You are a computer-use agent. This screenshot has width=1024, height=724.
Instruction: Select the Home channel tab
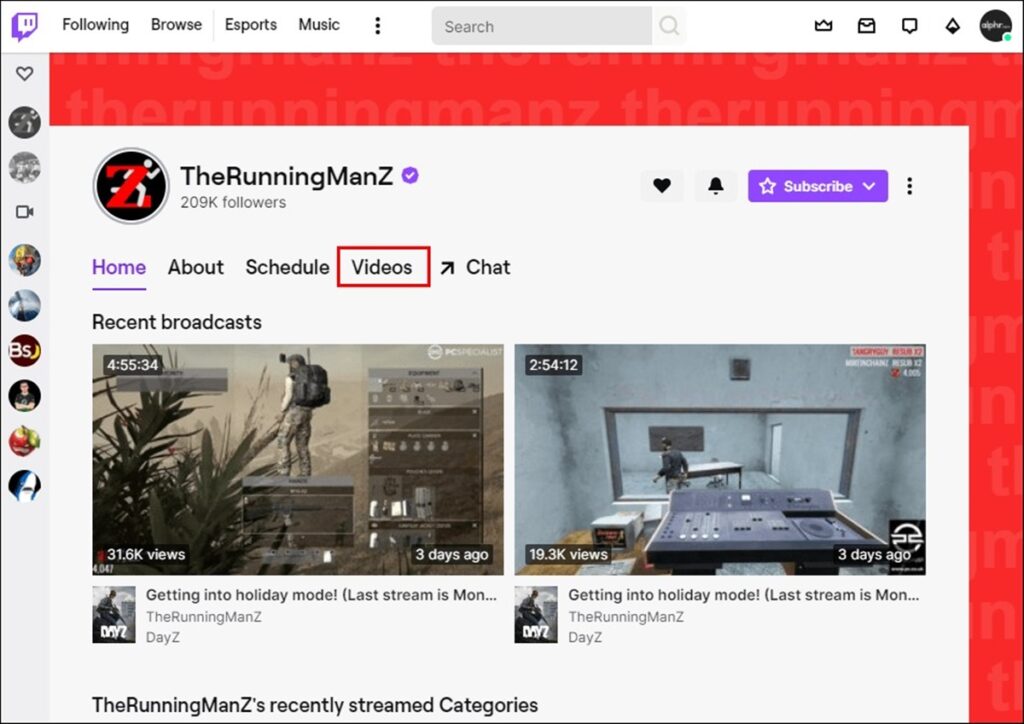pyautogui.click(x=119, y=267)
